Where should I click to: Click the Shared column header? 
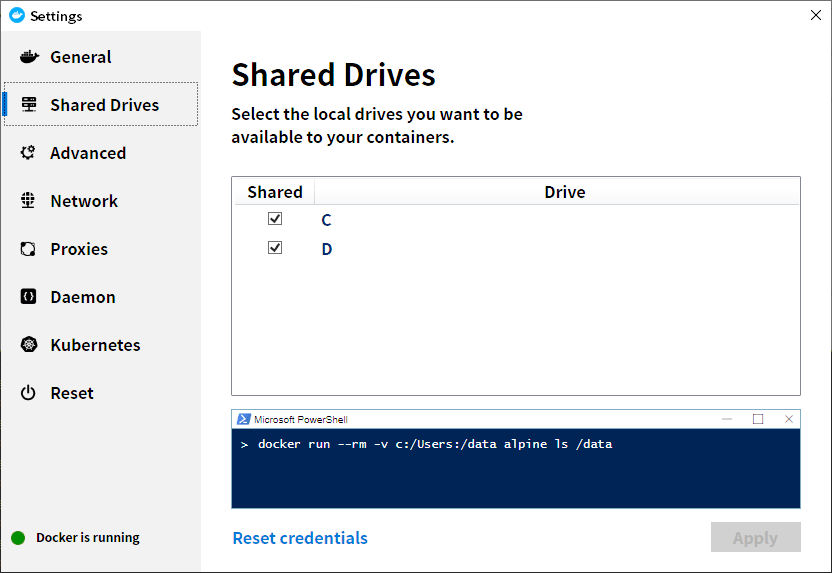click(x=275, y=192)
